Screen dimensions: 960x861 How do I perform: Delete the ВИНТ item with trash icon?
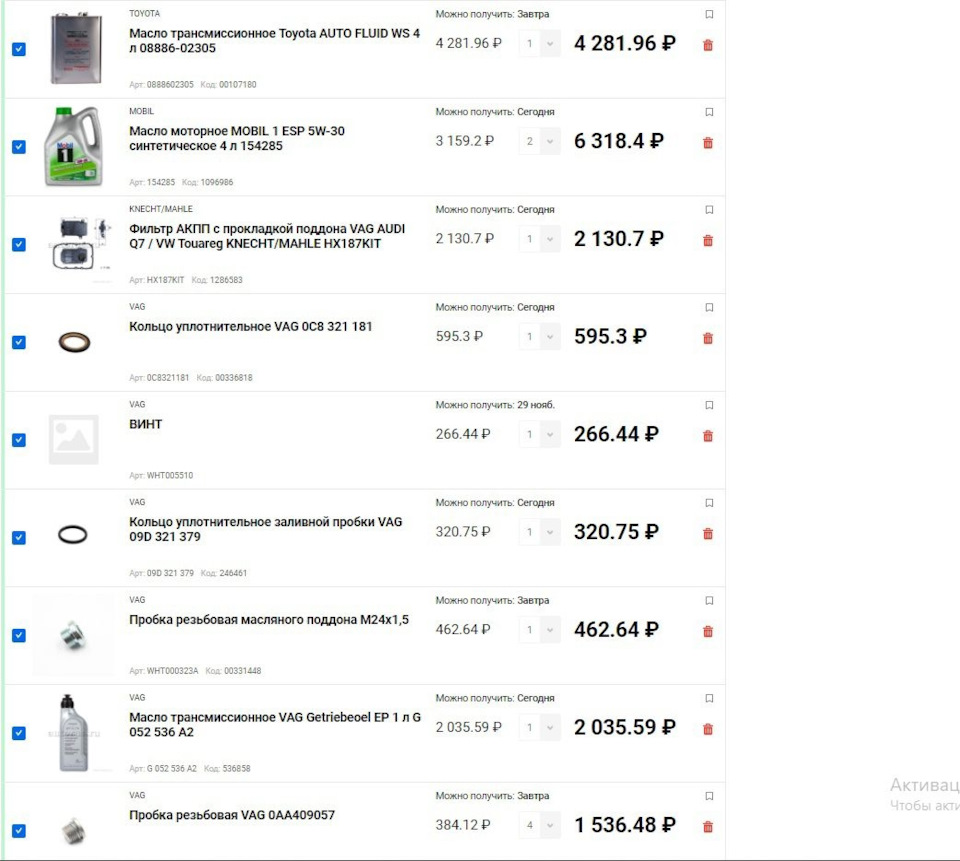click(x=708, y=436)
